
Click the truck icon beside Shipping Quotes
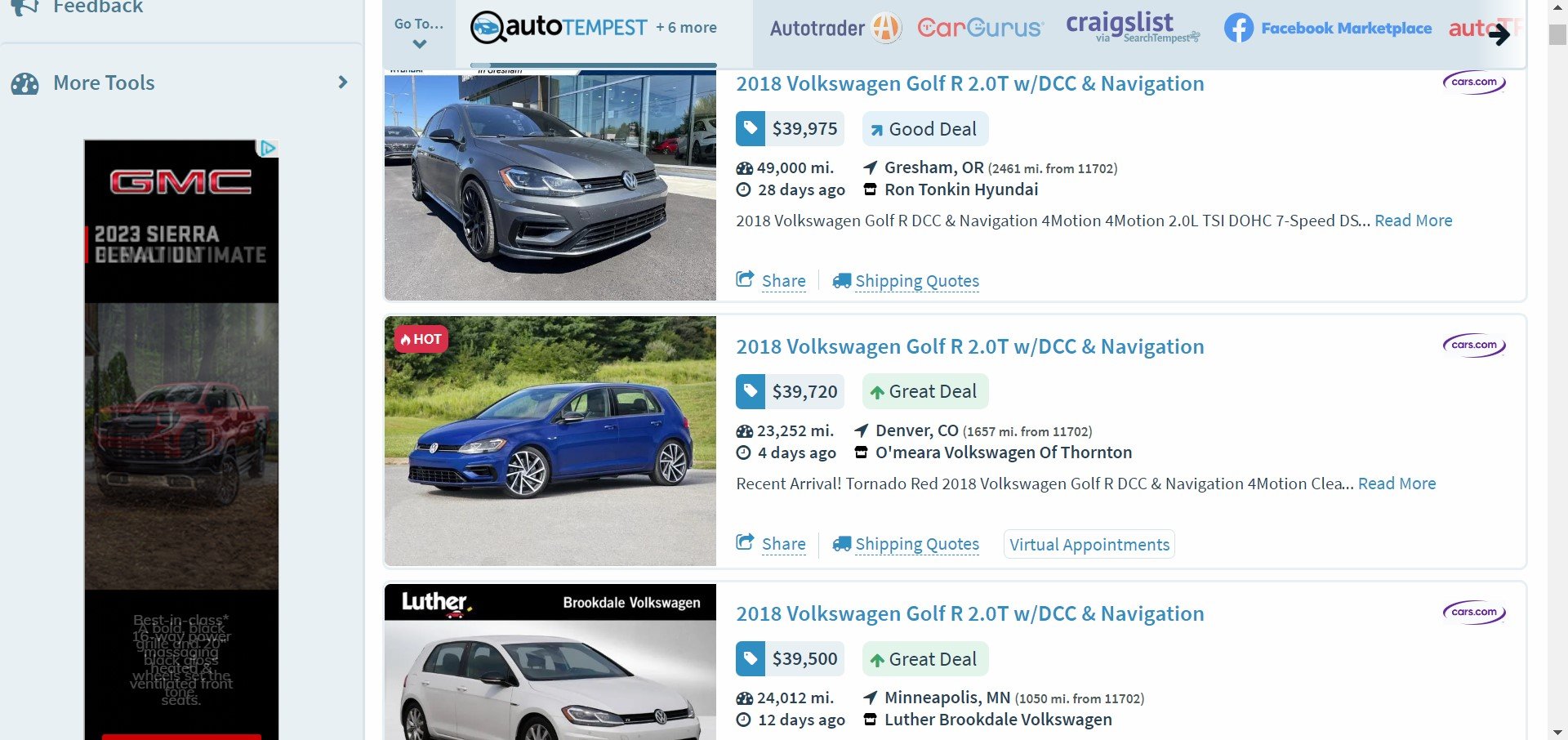point(842,279)
